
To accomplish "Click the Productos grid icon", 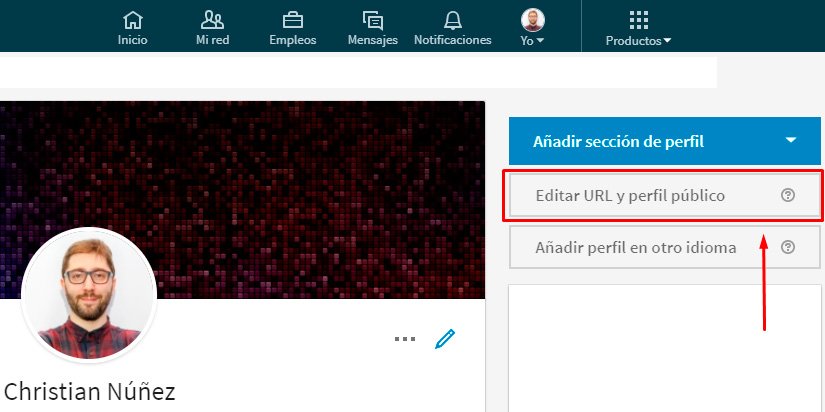I will [x=639, y=20].
